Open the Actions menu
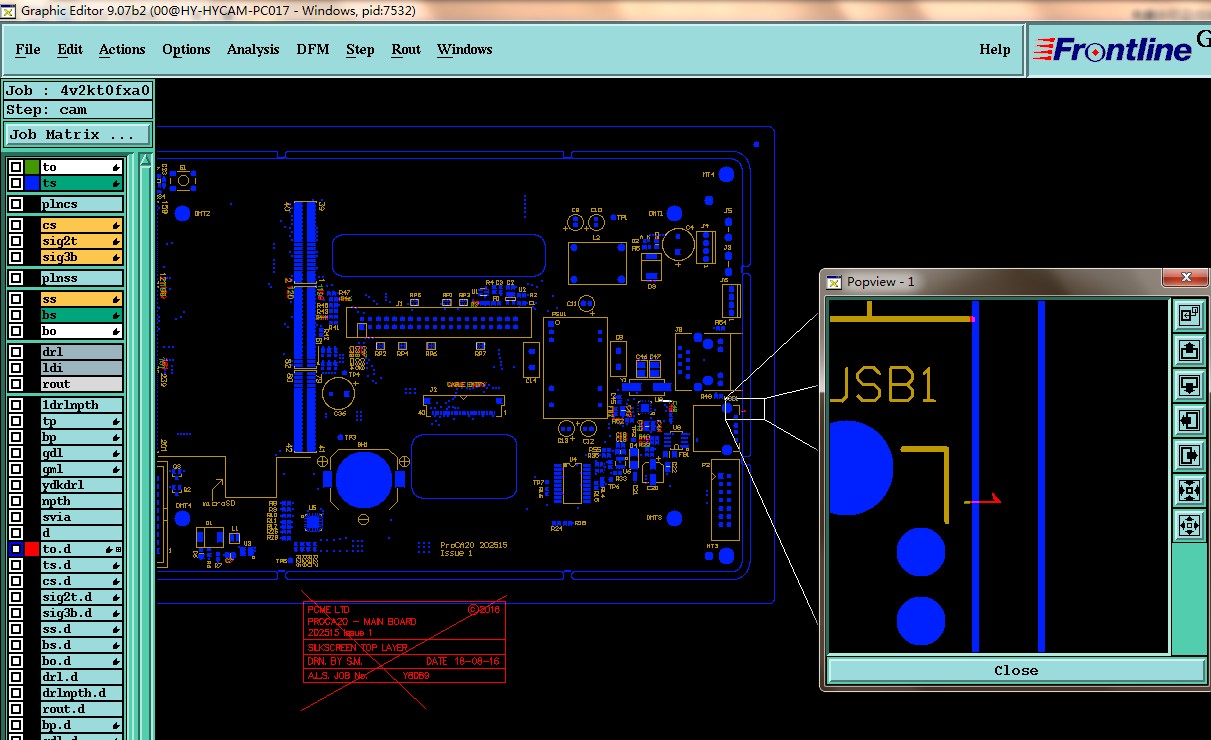The width and height of the screenshot is (1211, 740). click(x=122, y=49)
